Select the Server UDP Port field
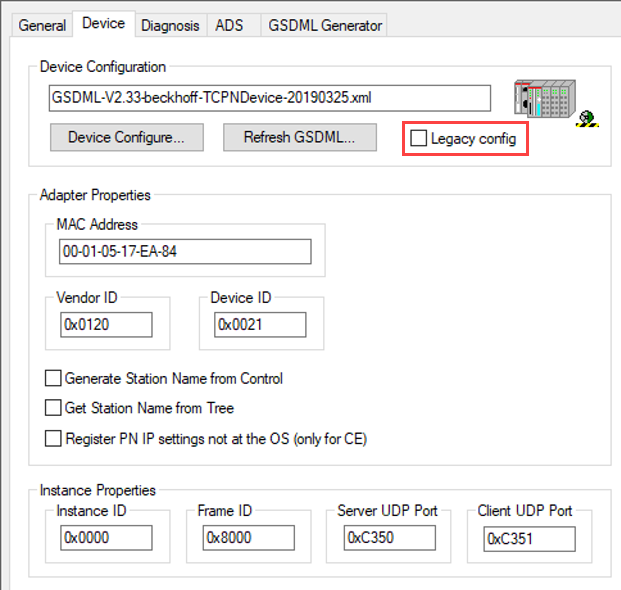The width and height of the screenshot is (621, 590). click(389, 538)
